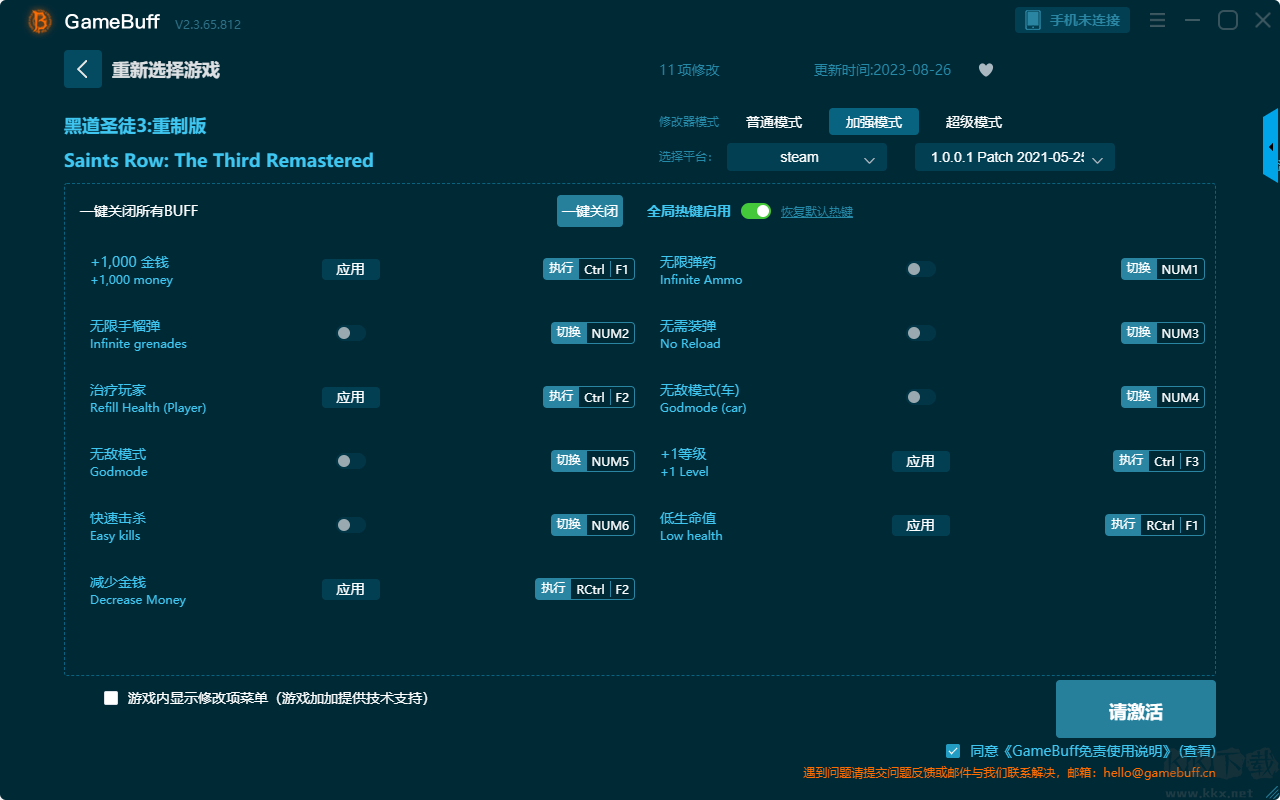The image size is (1280, 800).
Task: Click the NUM6 hotkey for Easy kills
Action: (593, 525)
